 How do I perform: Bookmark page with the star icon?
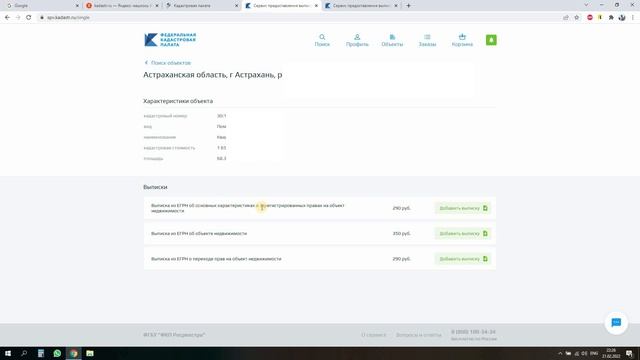577,18
